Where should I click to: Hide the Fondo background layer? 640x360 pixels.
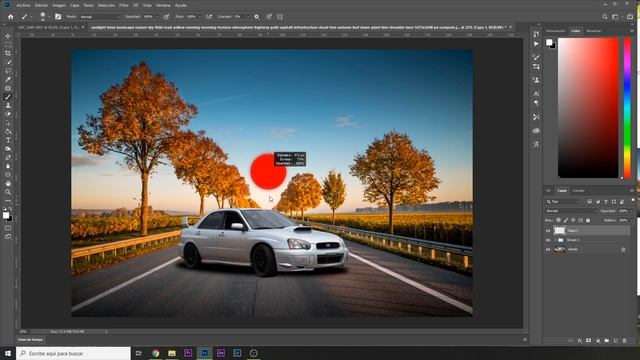[x=548, y=249]
